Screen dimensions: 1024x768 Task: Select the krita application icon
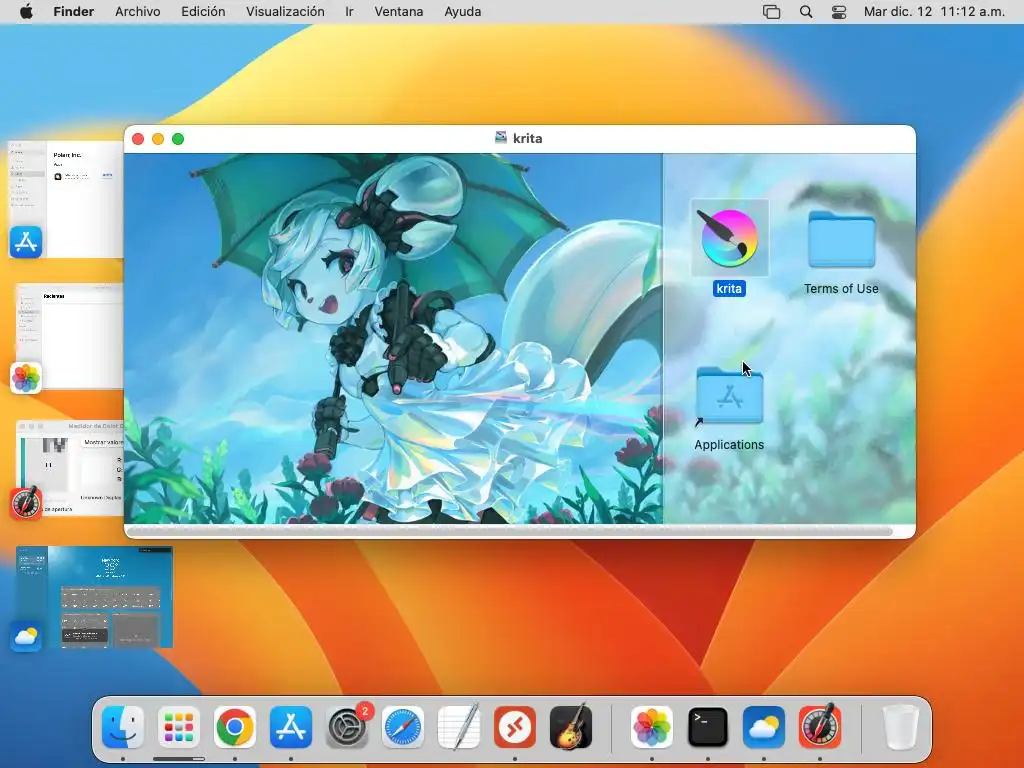pos(729,238)
